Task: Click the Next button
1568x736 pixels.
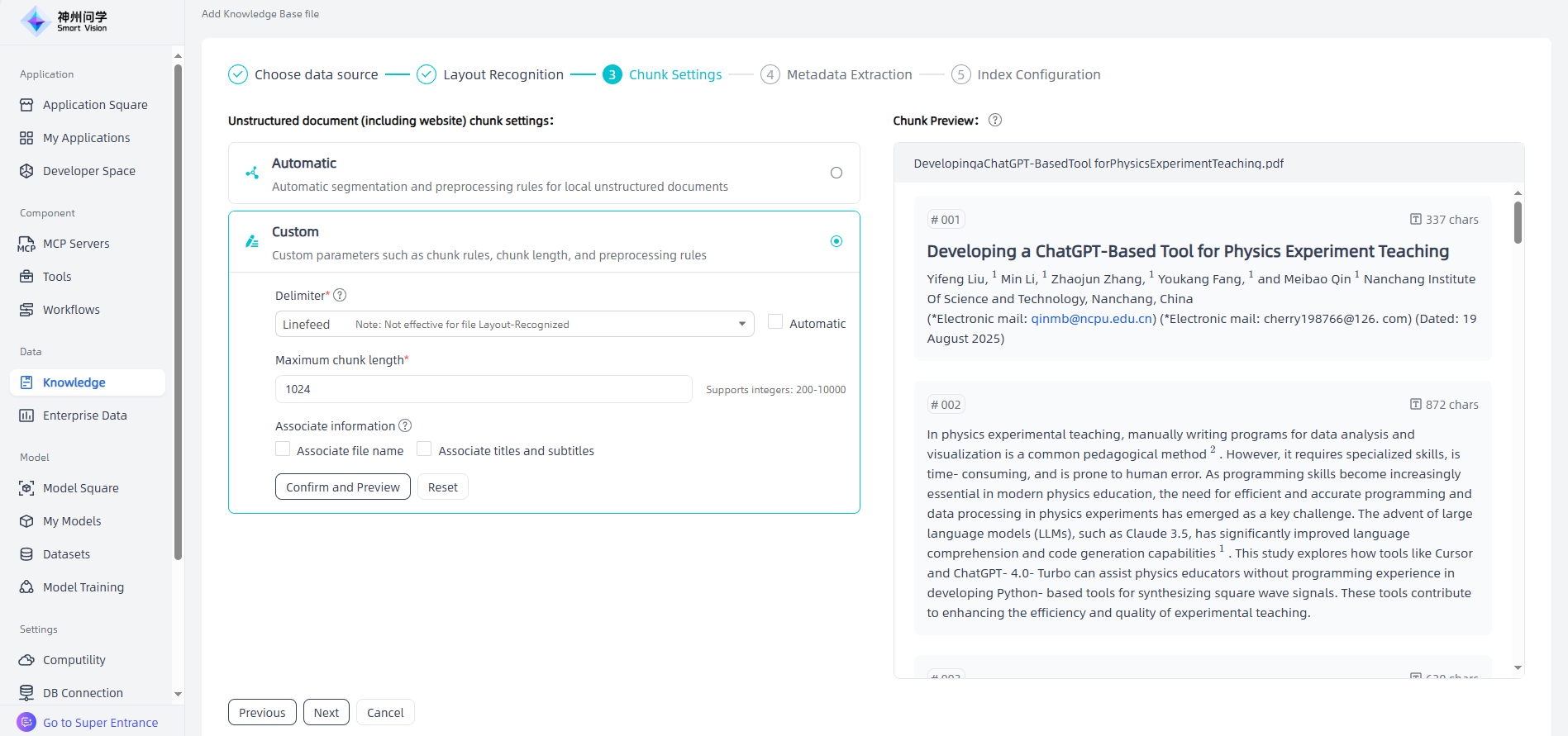Action: pos(326,712)
